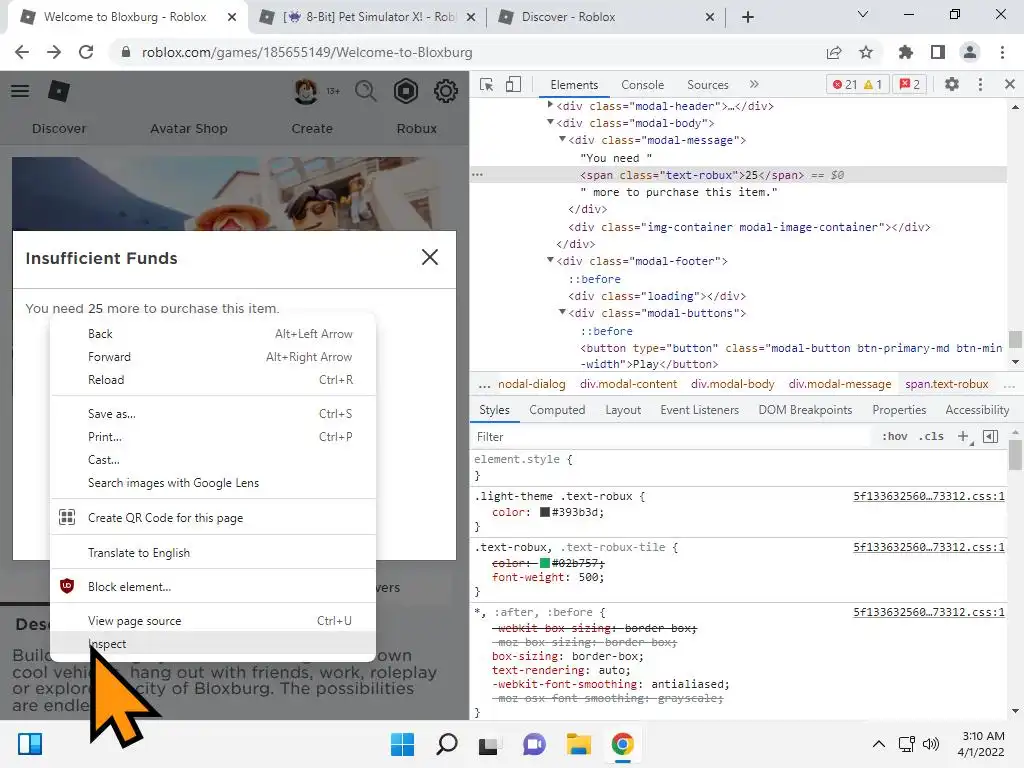Collapse the modal-message div node
This screenshot has width=1024, height=768.
click(562, 139)
